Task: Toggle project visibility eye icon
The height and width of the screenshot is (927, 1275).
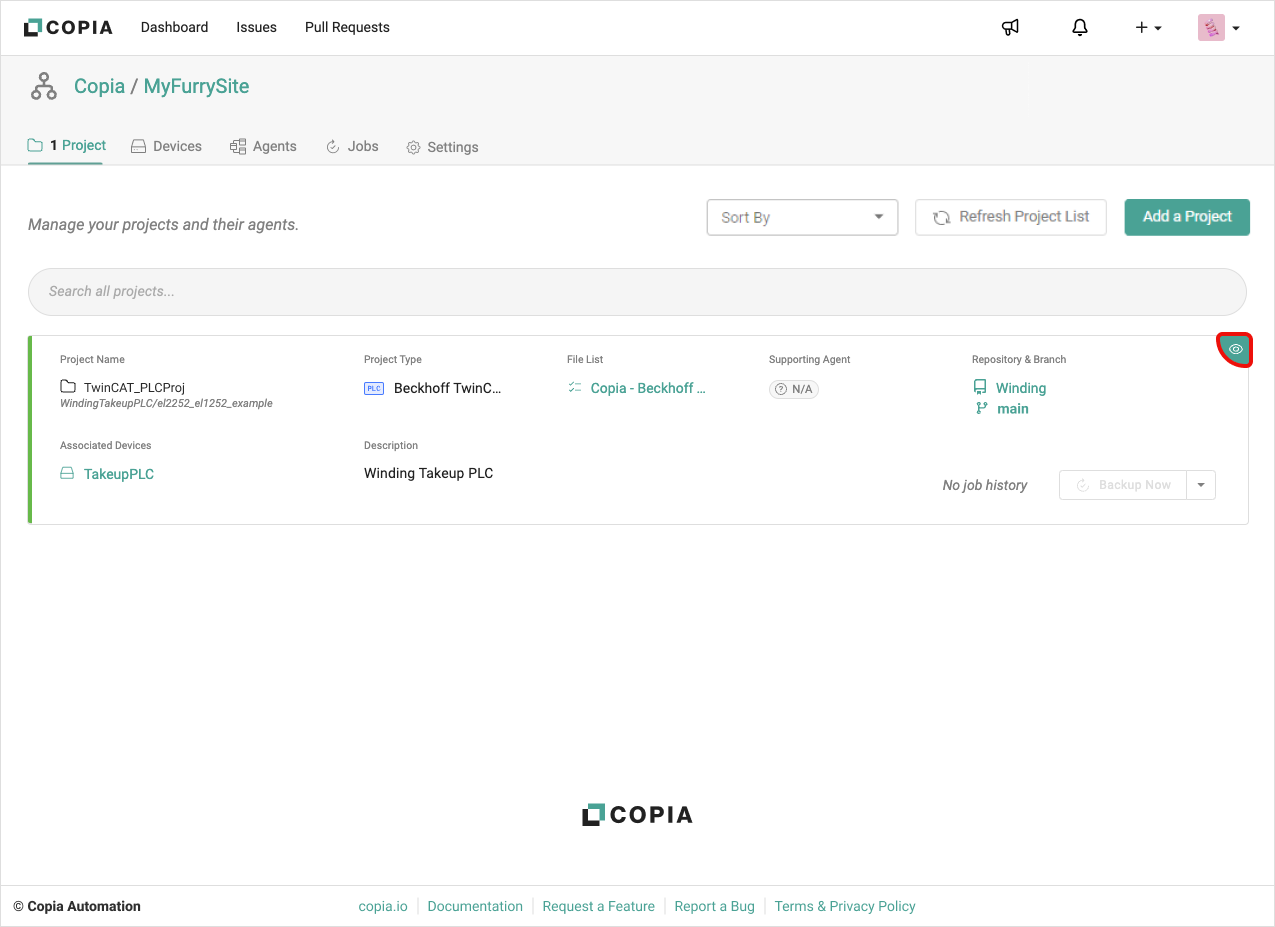Action: pyautogui.click(x=1235, y=349)
